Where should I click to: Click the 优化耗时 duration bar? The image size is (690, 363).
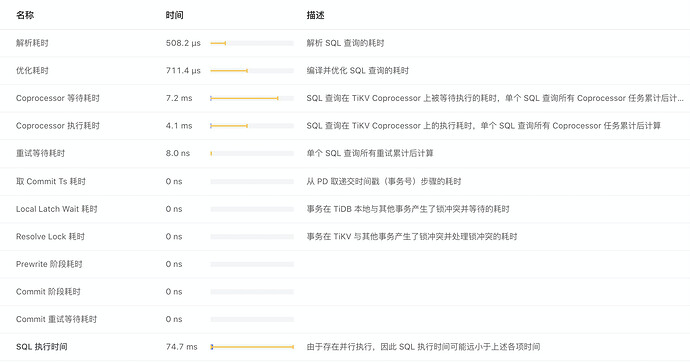252,70
